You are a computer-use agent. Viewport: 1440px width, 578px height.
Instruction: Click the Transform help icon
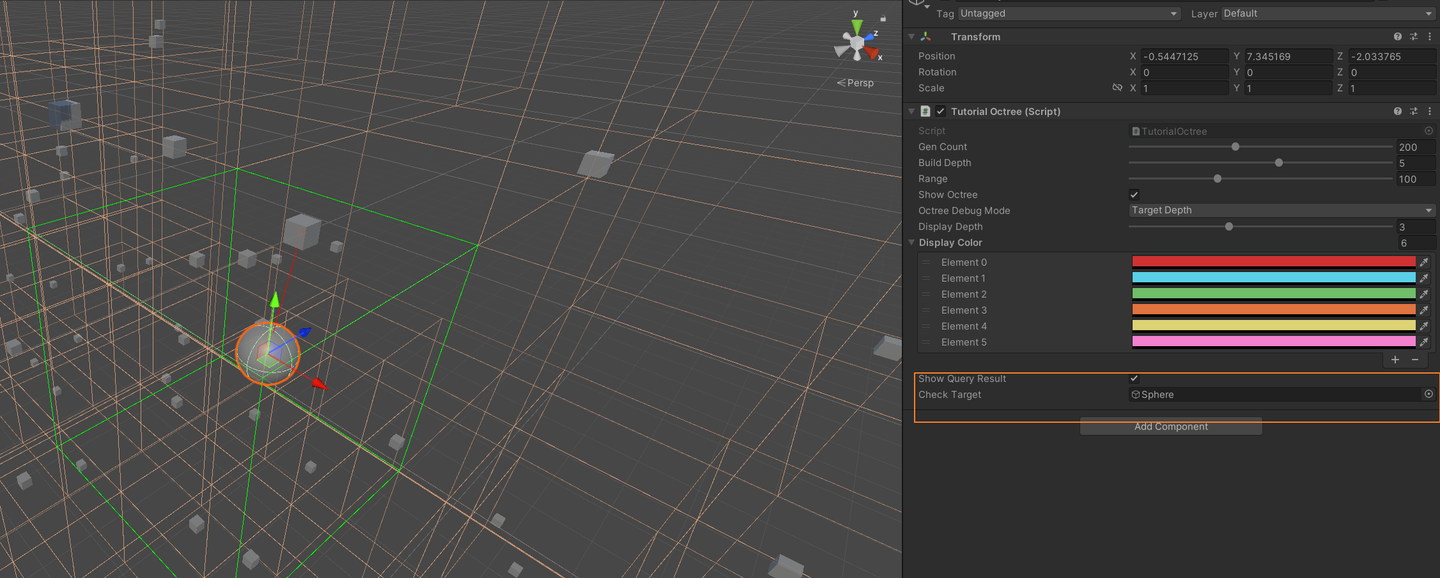[x=1397, y=36]
